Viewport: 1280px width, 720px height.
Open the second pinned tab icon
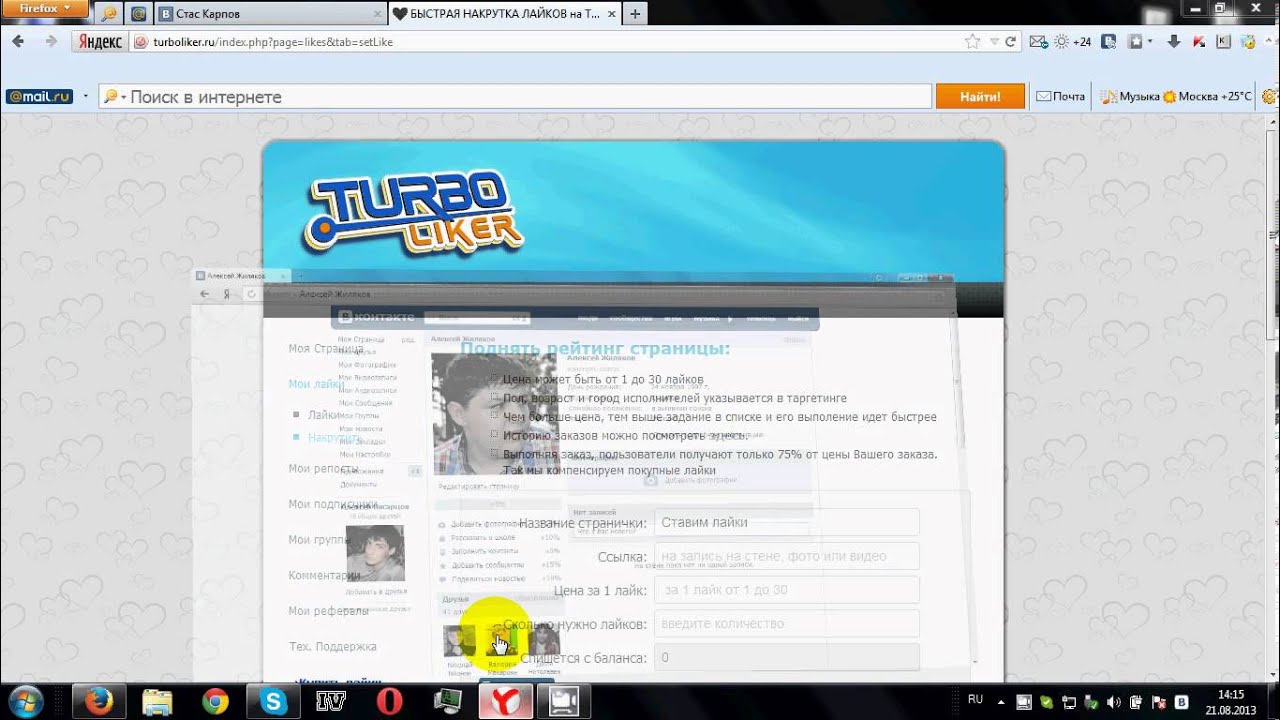pyautogui.click(x=138, y=14)
